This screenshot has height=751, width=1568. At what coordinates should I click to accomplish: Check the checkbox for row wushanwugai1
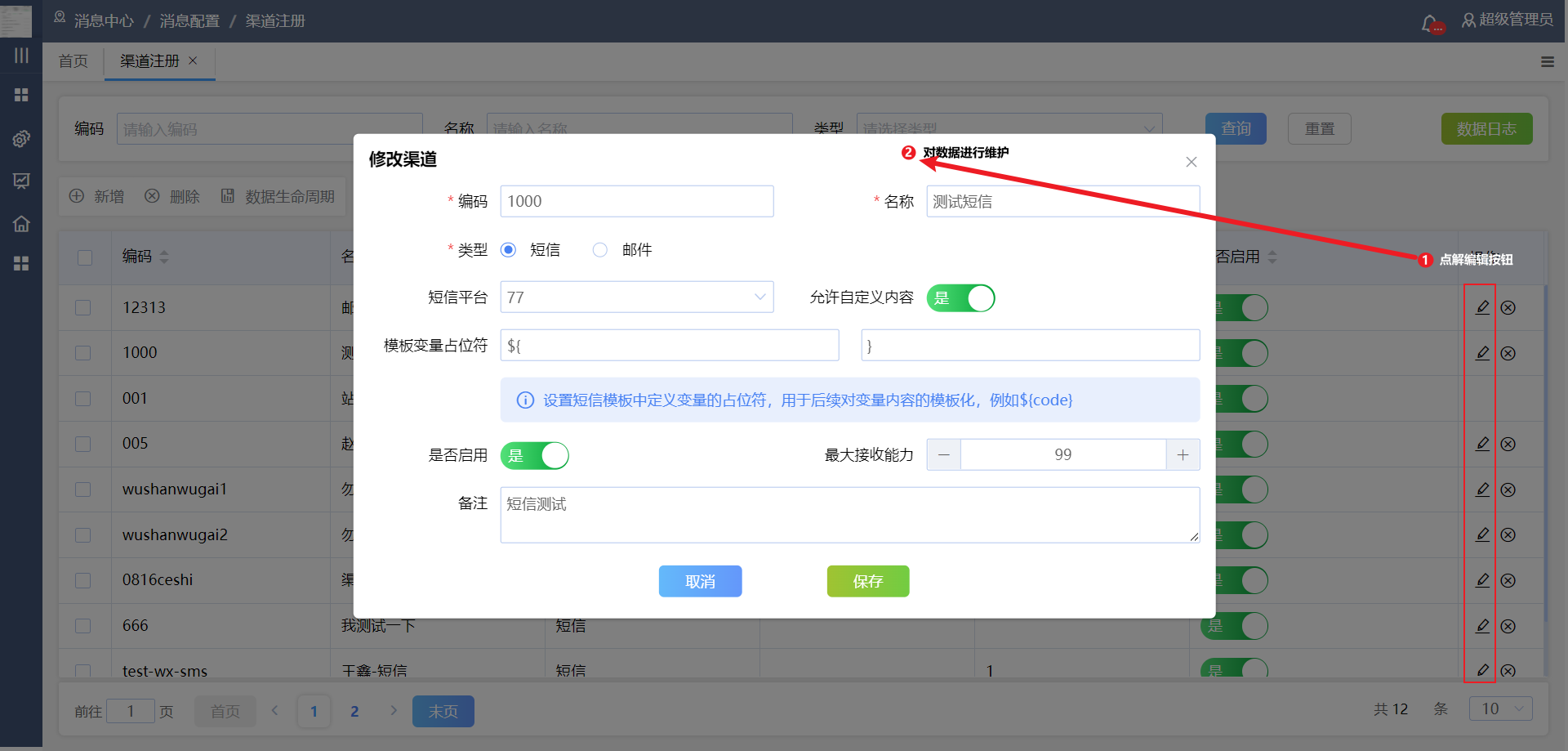83,489
